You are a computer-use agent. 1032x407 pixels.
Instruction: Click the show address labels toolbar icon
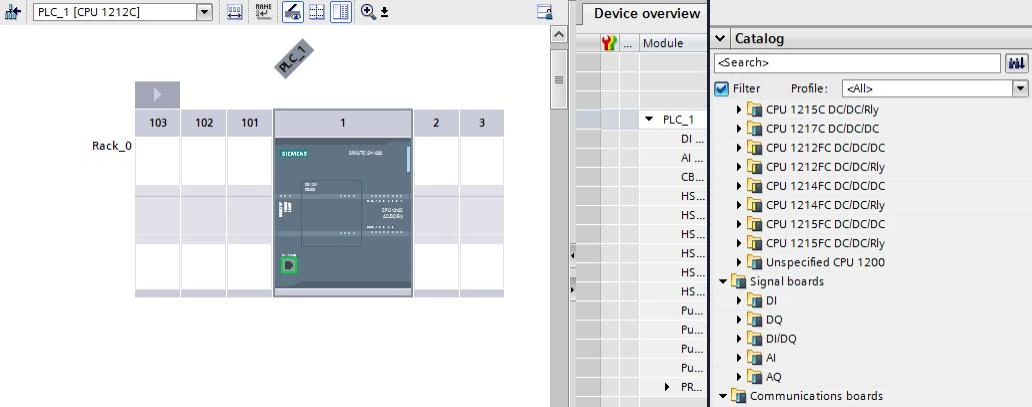(x=235, y=12)
